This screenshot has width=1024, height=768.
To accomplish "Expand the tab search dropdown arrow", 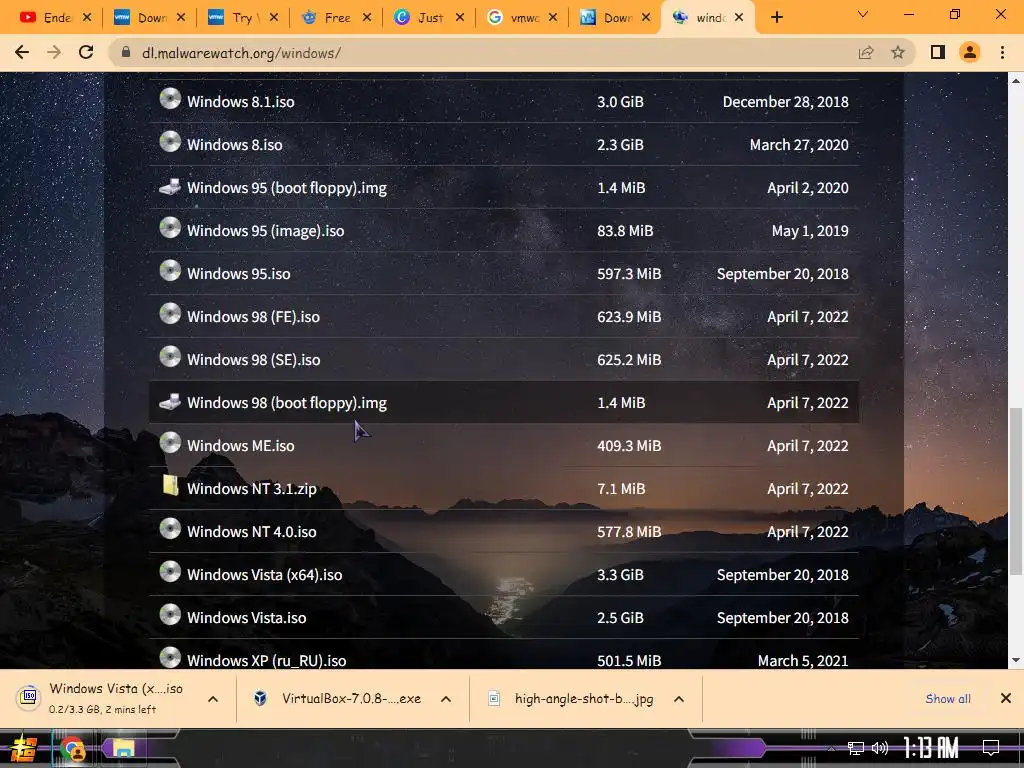I will coord(862,14).
